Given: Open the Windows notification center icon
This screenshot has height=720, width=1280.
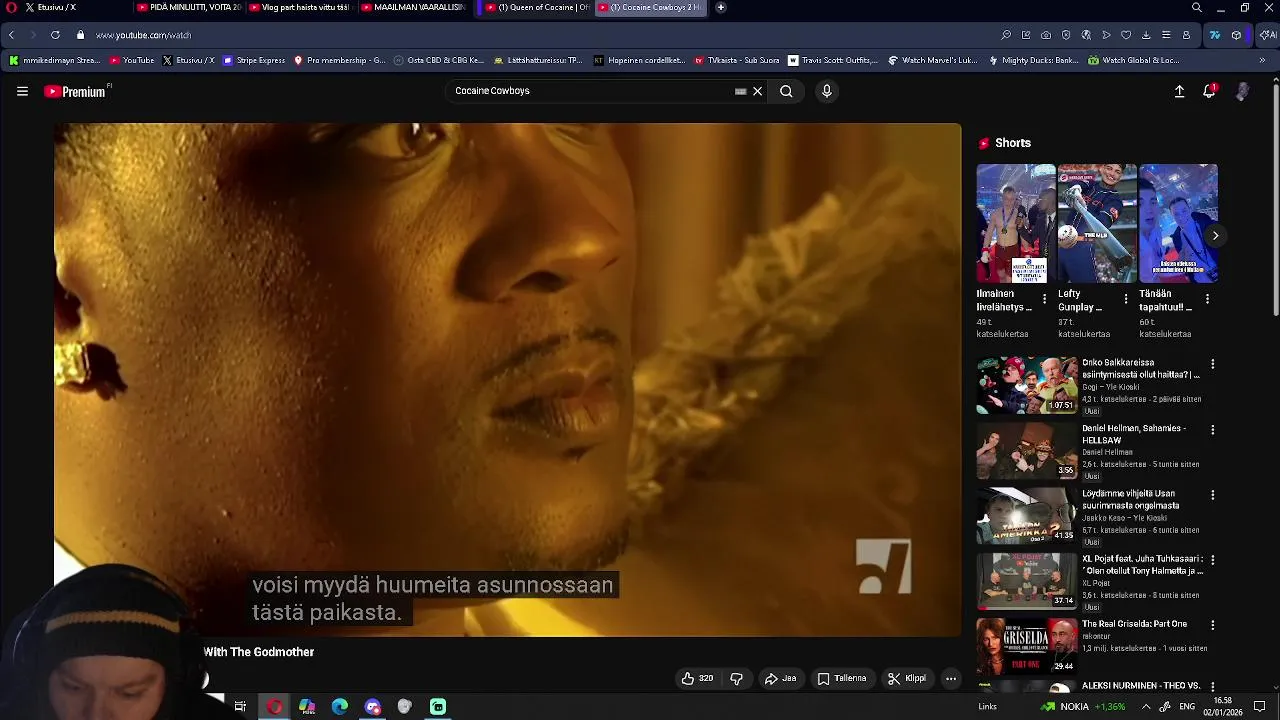Looking at the screenshot, I should [x=1260, y=707].
